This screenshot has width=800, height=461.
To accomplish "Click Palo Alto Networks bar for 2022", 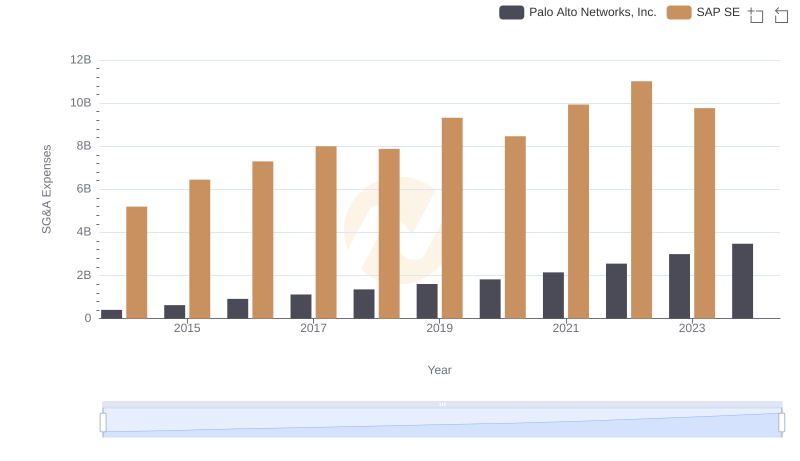I will [x=616, y=291].
